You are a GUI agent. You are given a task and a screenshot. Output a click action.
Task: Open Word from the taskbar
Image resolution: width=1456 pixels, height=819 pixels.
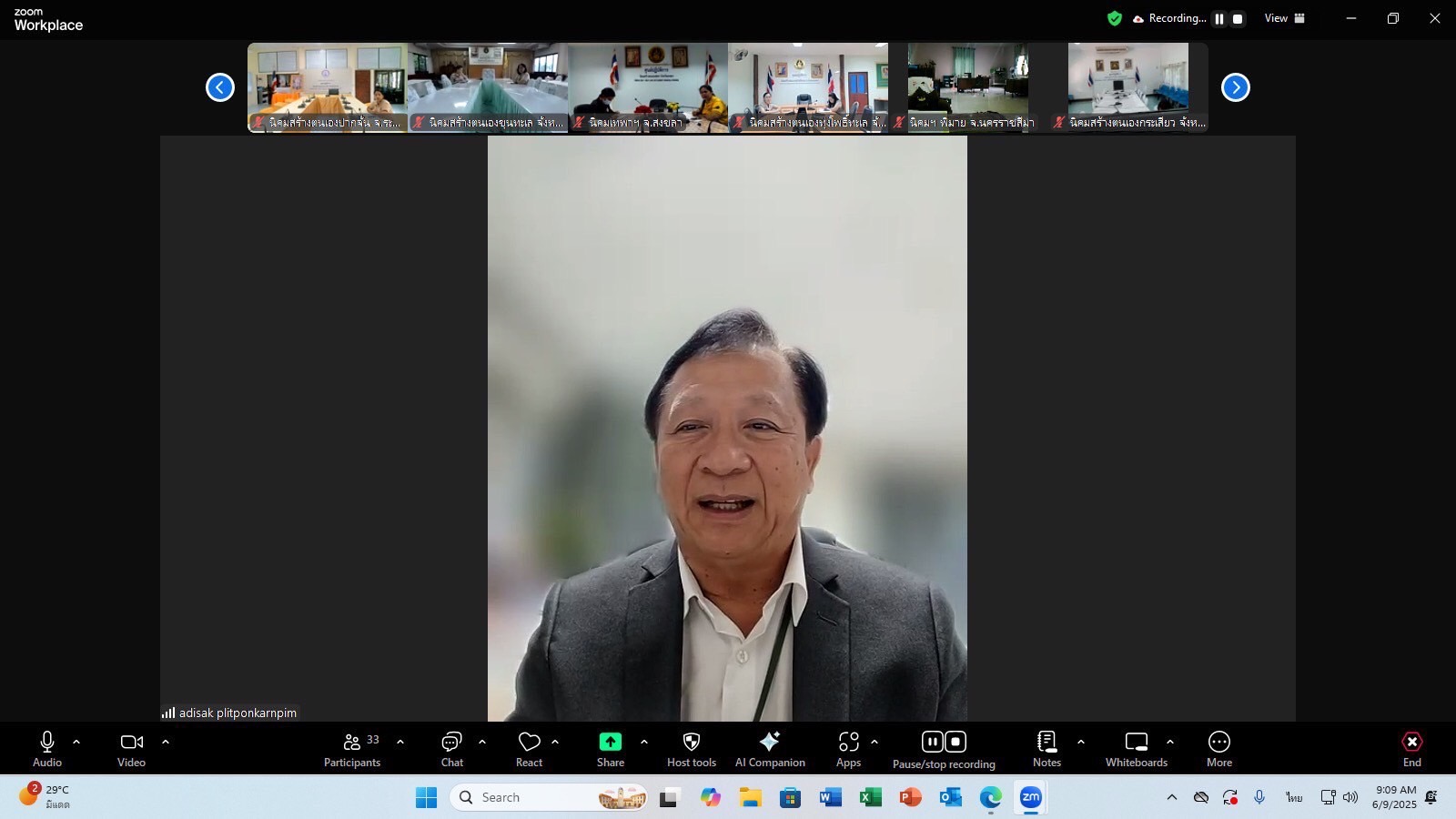[830, 797]
